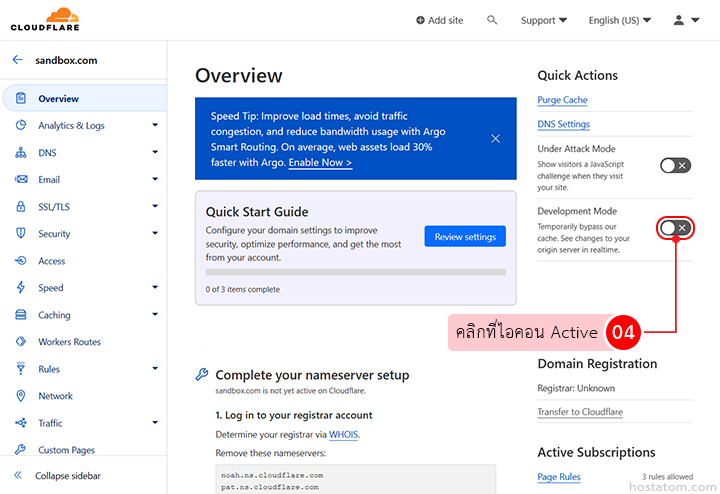Click the Speed lightning bolt icon
The width and height of the screenshot is (720, 494).
coord(20,288)
